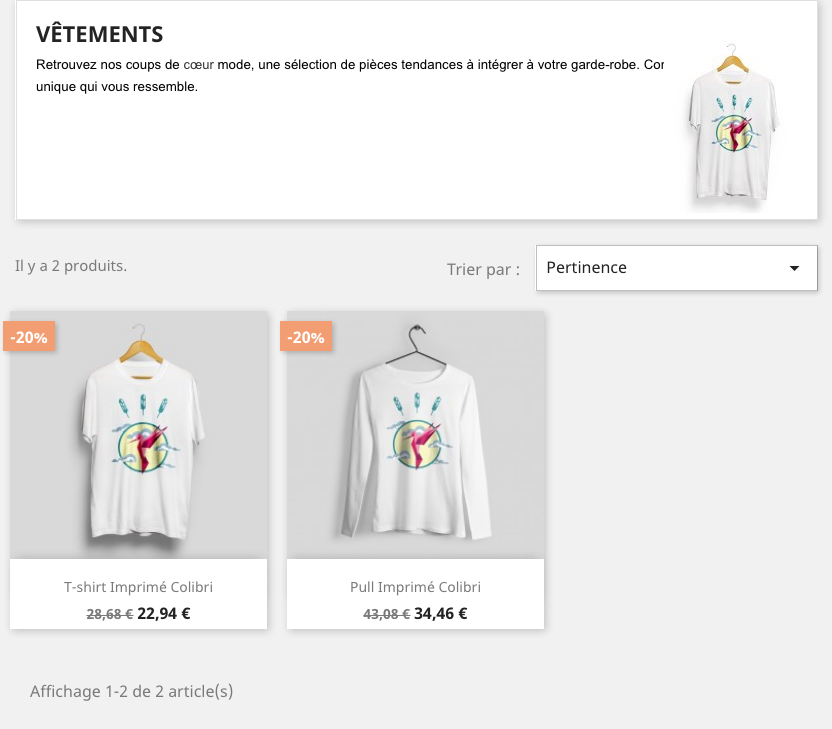Image resolution: width=832 pixels, height=729 pixels.
Task: Open the T-shirt Imprimé Colibri product link
Action: click(138, 587)
